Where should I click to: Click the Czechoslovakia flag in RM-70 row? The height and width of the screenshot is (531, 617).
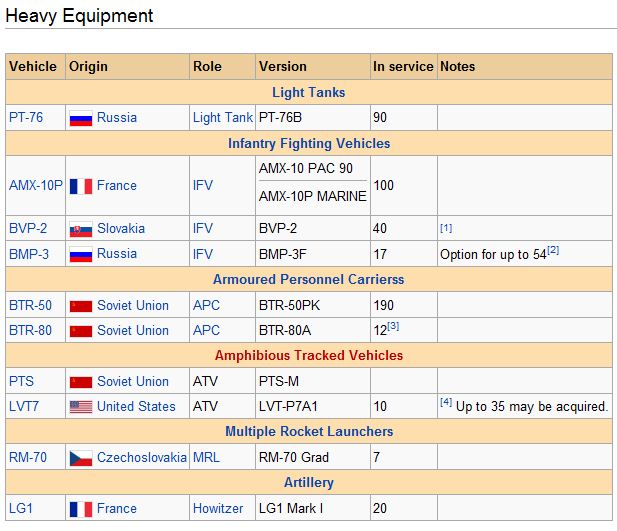tap(81, 458)
